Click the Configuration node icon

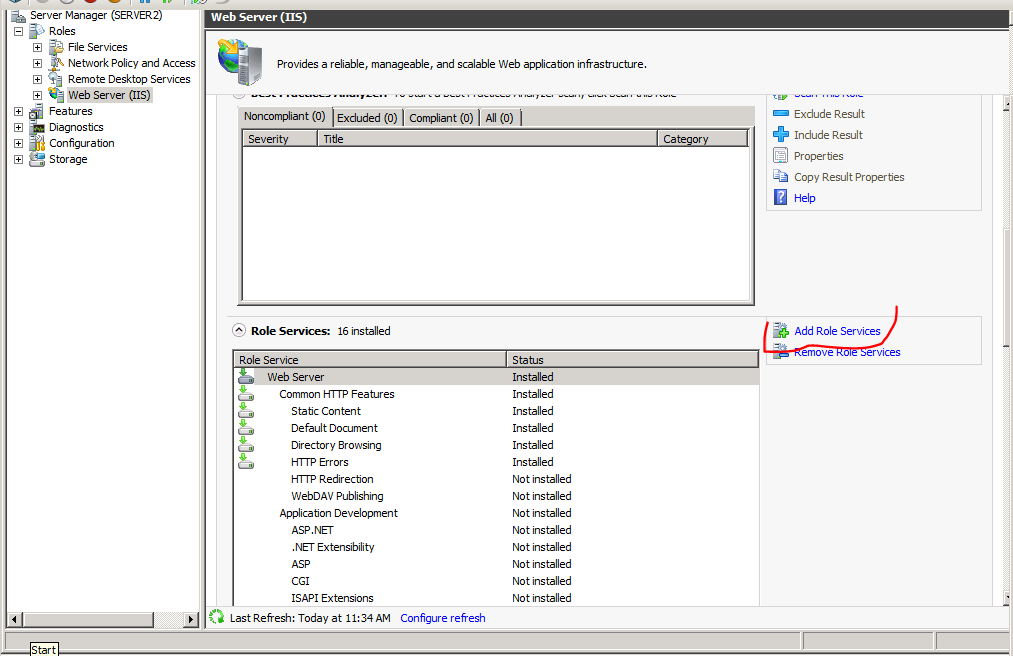click(37, 143)
